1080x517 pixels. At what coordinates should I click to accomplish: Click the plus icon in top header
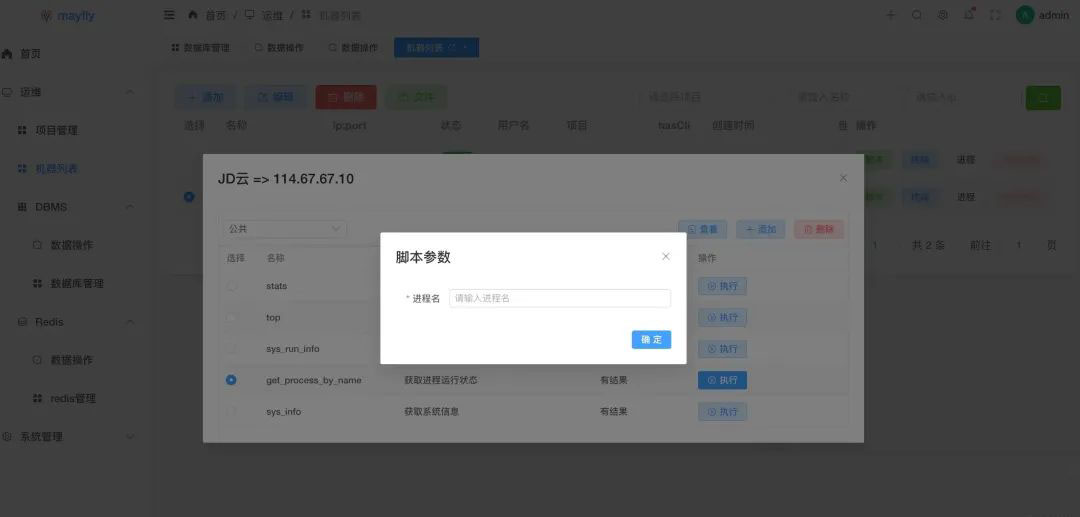891,15
